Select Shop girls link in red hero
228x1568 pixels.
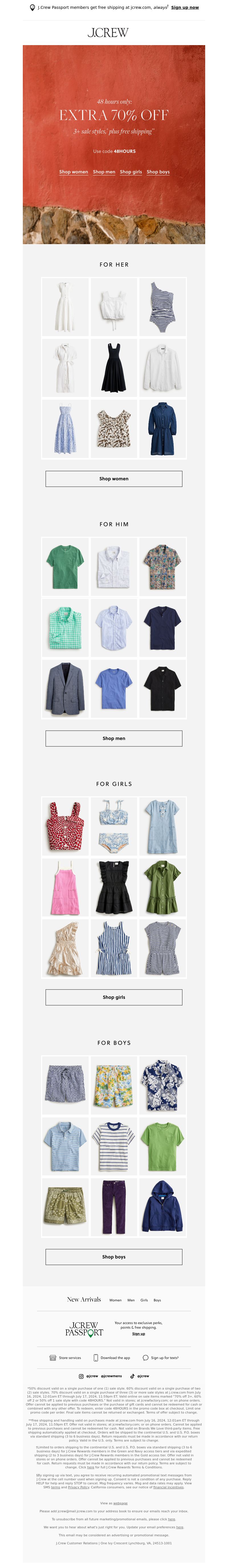coord(131,172)
